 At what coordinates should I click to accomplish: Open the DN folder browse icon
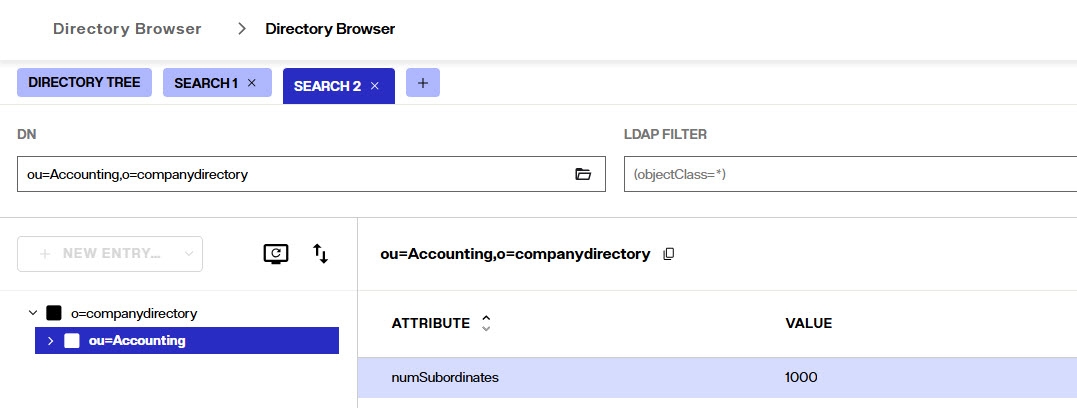(582, 174)
